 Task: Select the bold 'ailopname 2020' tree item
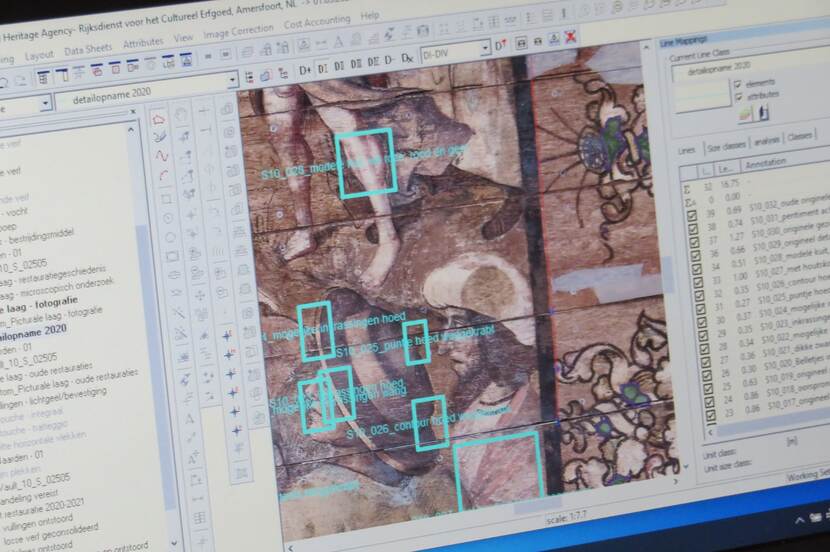click(34, 333)
